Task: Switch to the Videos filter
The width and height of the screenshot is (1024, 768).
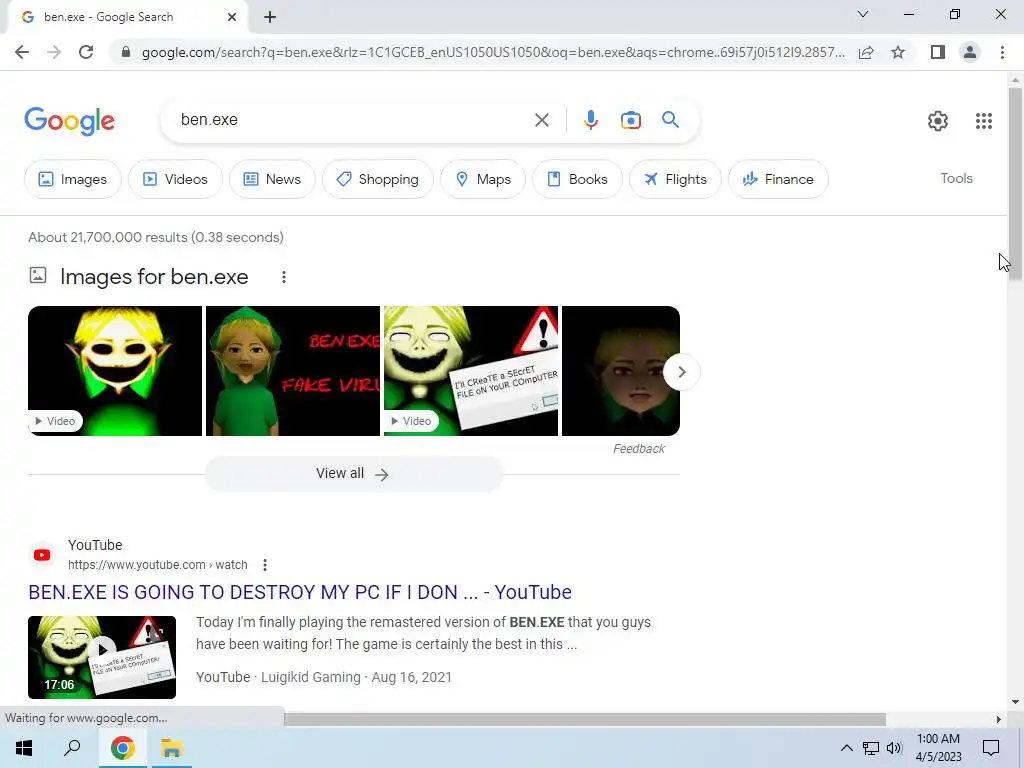Action: (175, 179)
